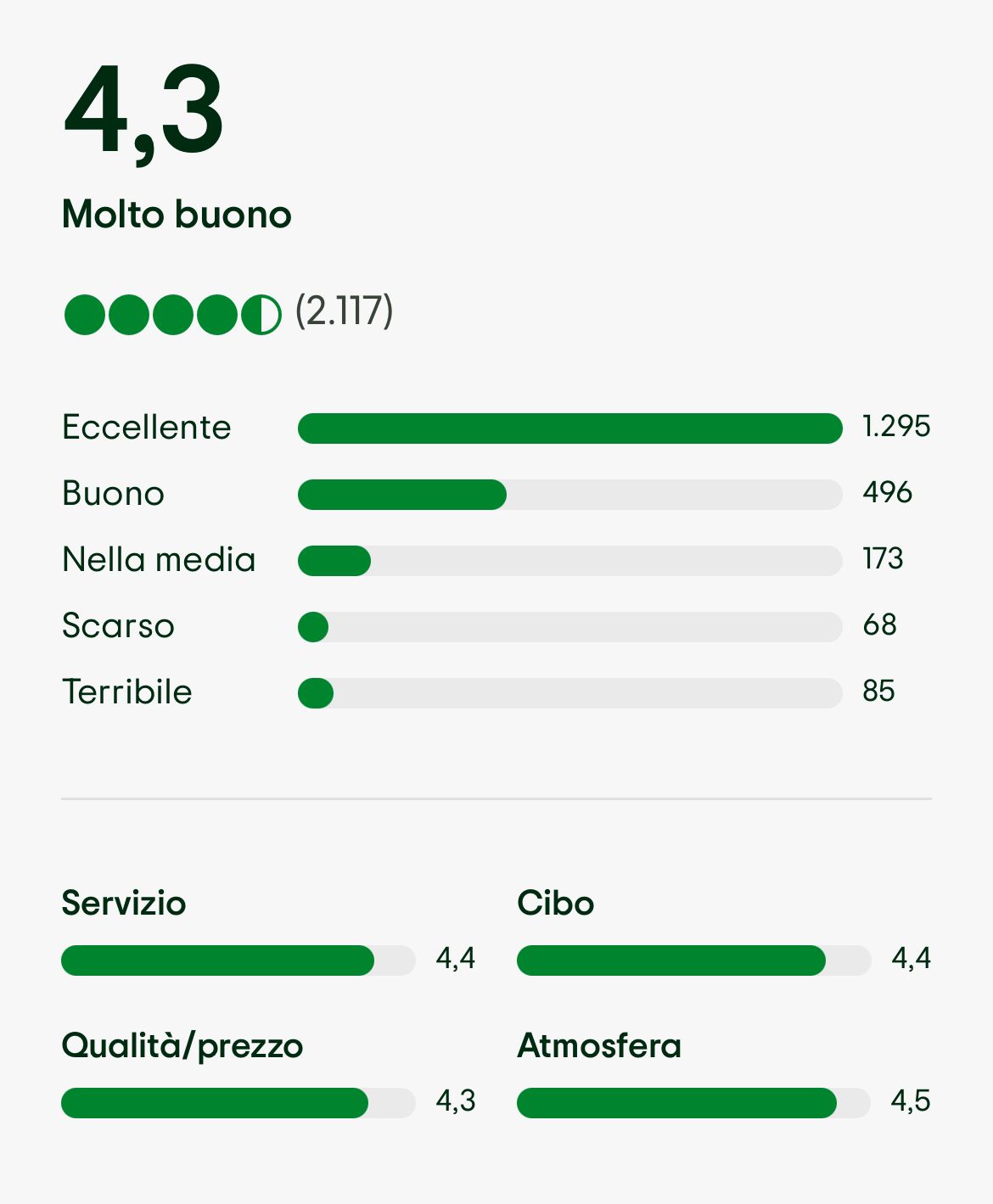Select the Buono rating label
Viewport: 993px width, 1204px height.
114,493
